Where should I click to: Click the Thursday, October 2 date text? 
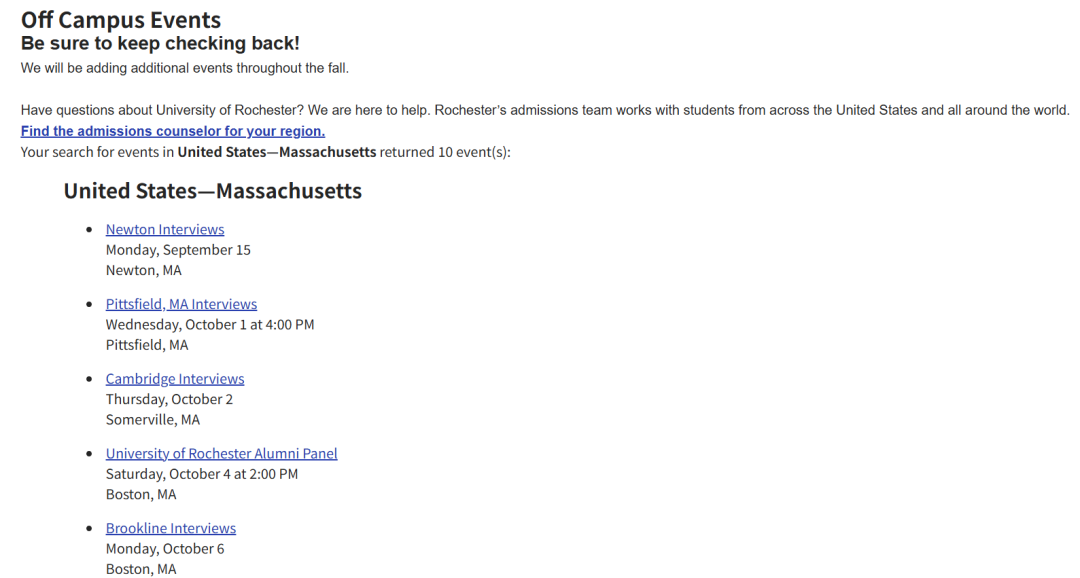click(x=169, y=399)
